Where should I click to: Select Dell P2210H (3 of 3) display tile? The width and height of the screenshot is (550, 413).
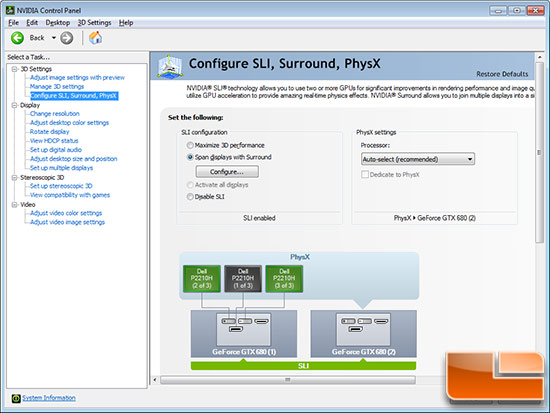(284, 279)
